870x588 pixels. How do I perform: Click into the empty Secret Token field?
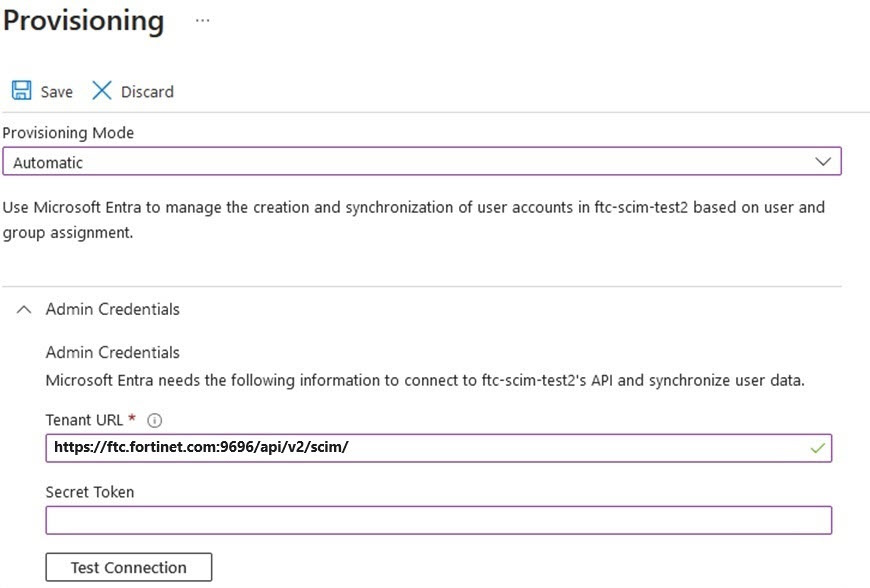pos(438,520)
